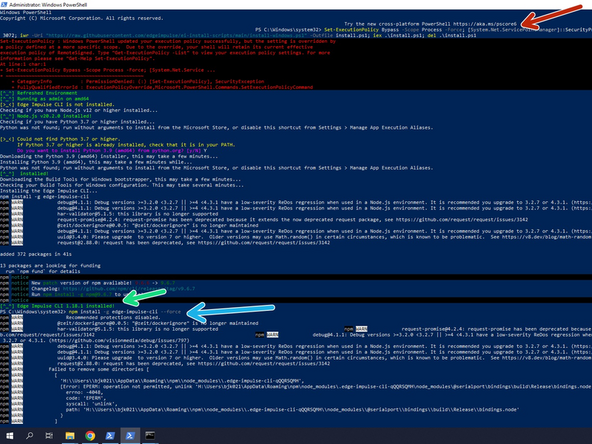The image size is (592, 444).
Task: Click the 'Do you want to install Python 3.9' prompt
Action: [x=112, y=151]
